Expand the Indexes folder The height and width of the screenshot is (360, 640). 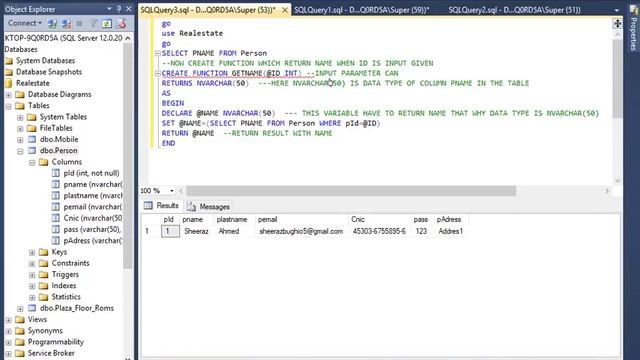(x=32, y=286)
